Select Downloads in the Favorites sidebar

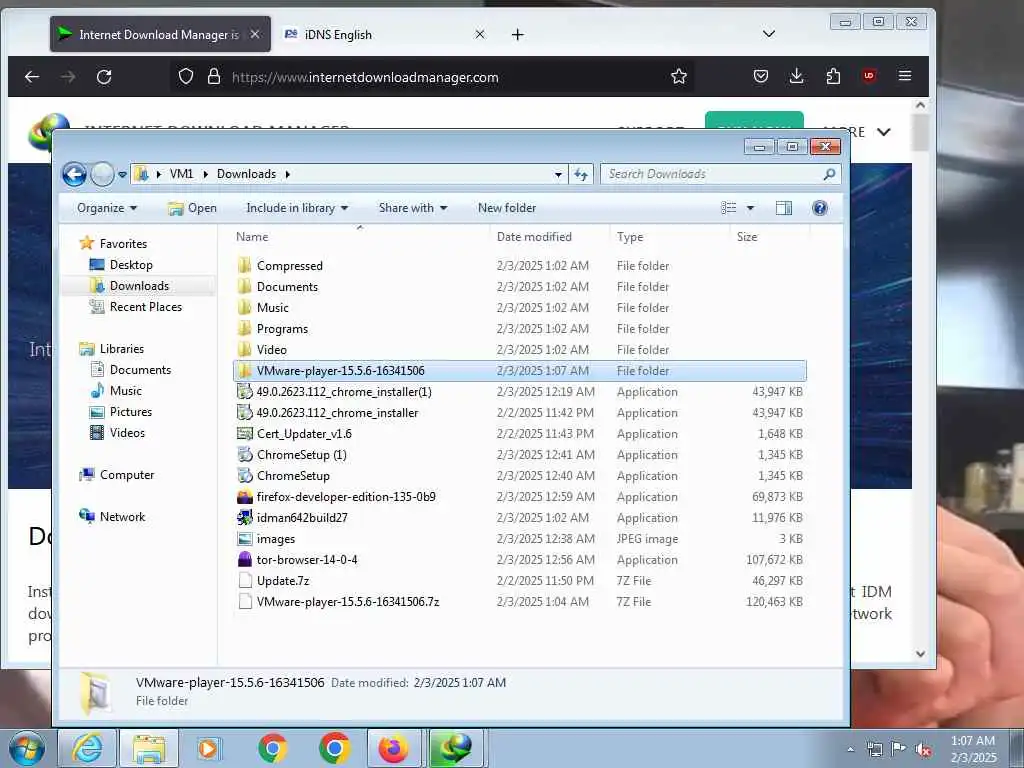139,285
